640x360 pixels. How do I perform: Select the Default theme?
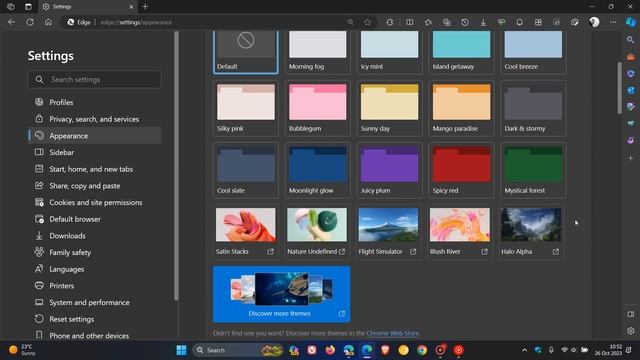246,52
